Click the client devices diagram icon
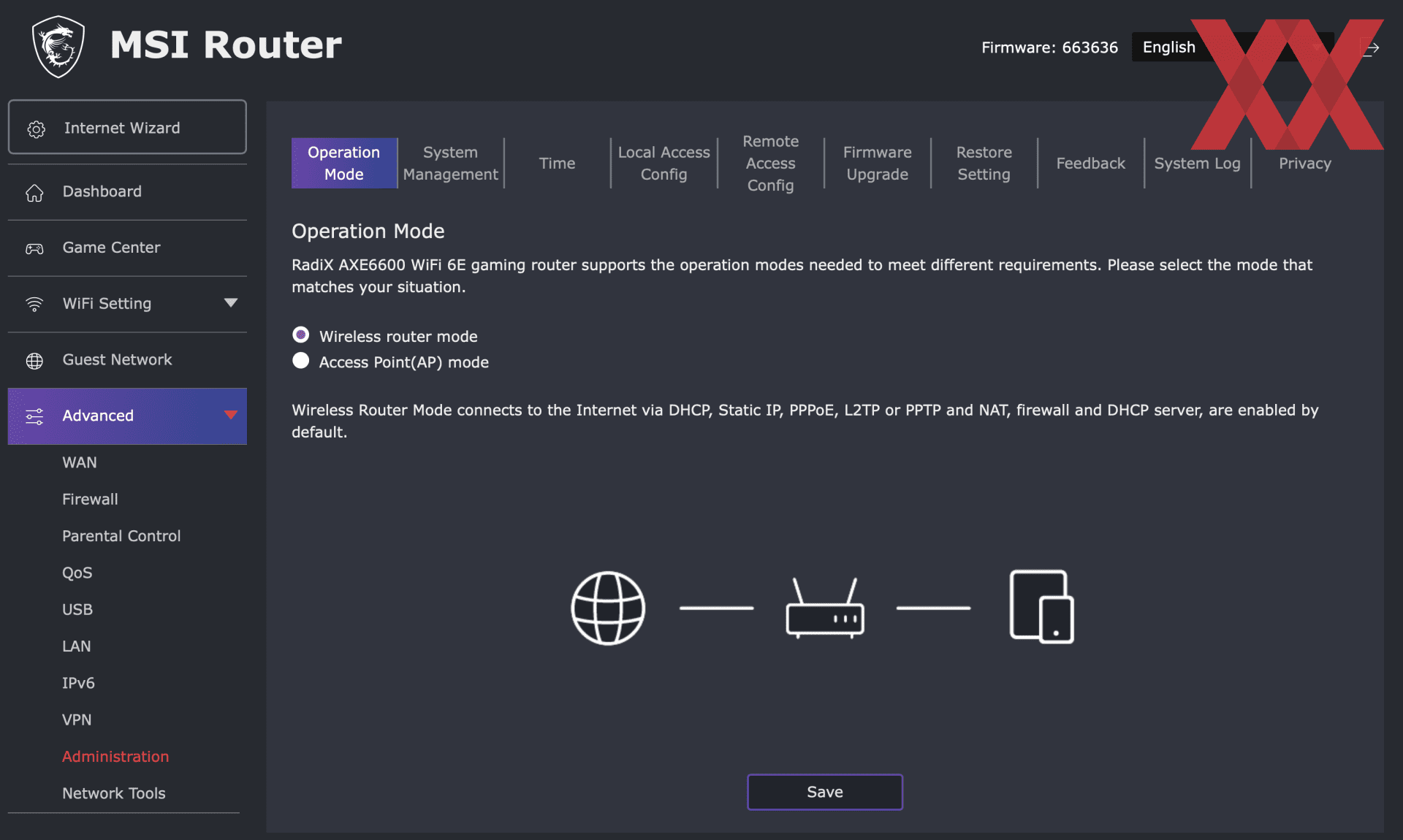 coord(1041,606)
